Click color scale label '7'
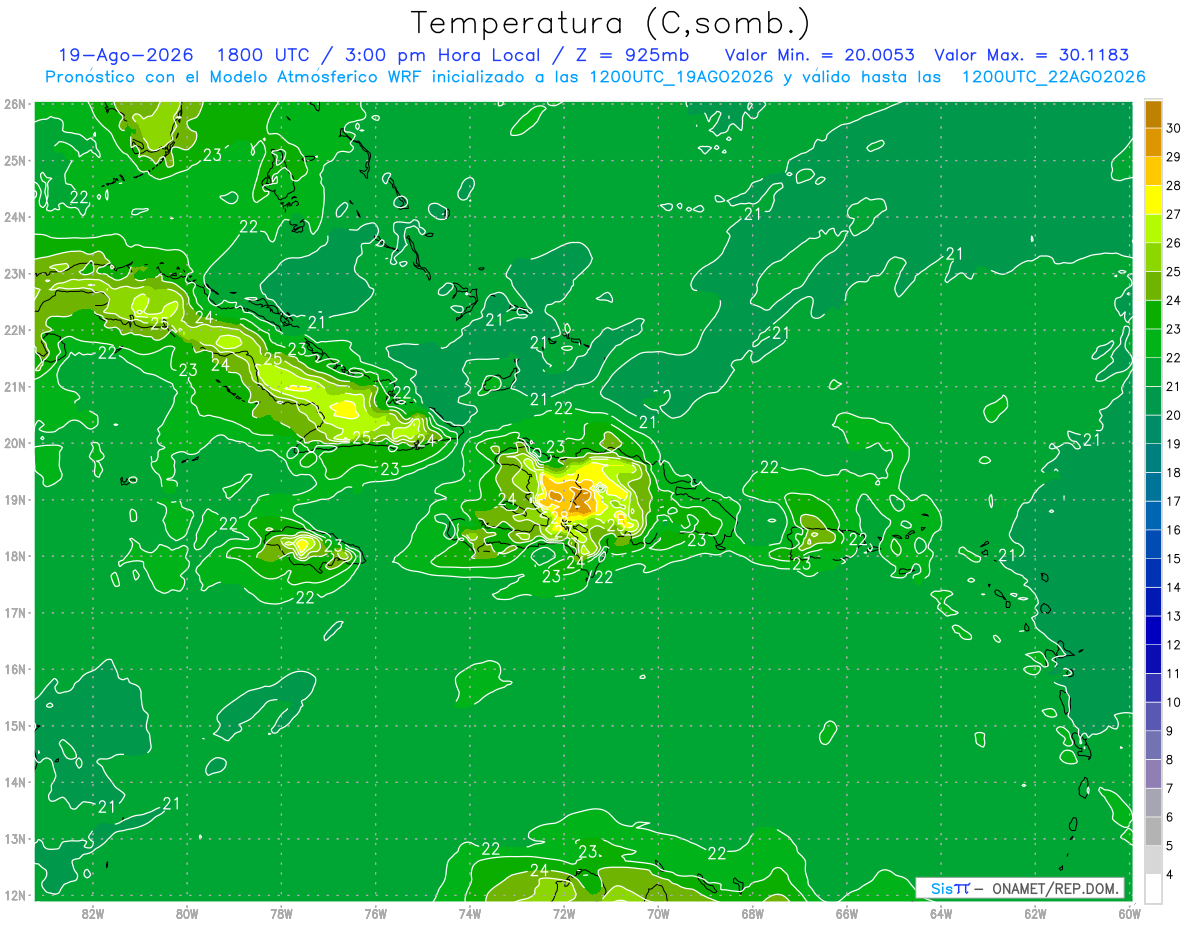The width and height of the screenshot is (1200, 927). pyautogui.click(x=1170, y=788)
